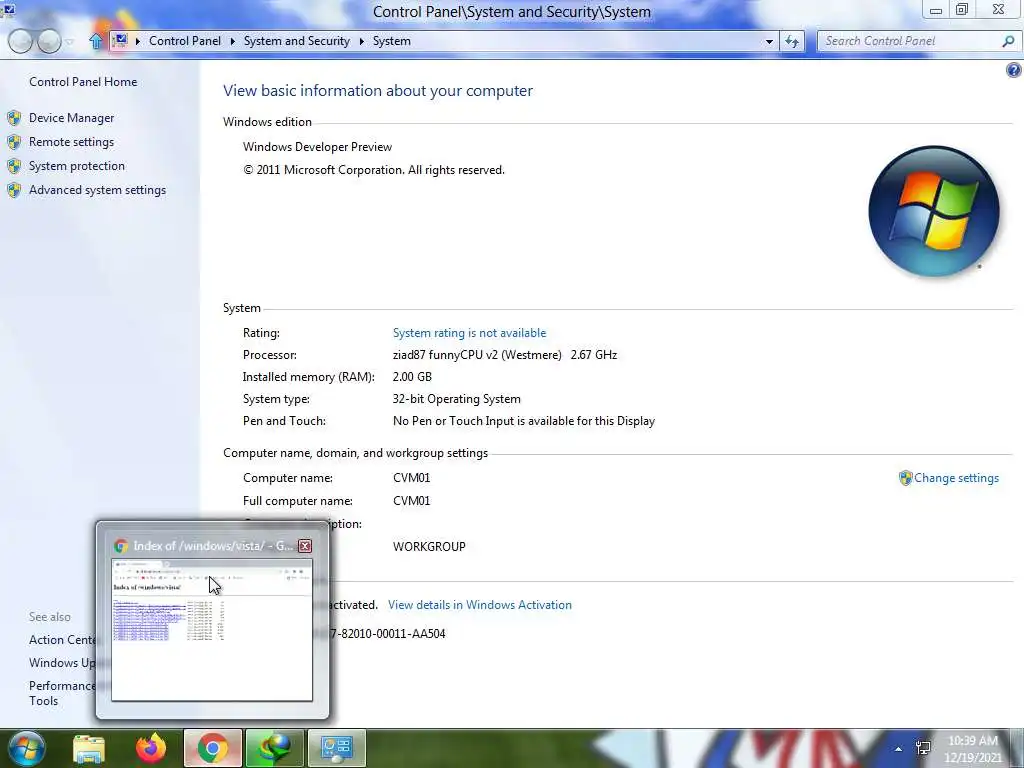Click the Control Panel taskbar button
Image resolution: width=1024 pixels, height=768 pixels.
coord(337,748)
